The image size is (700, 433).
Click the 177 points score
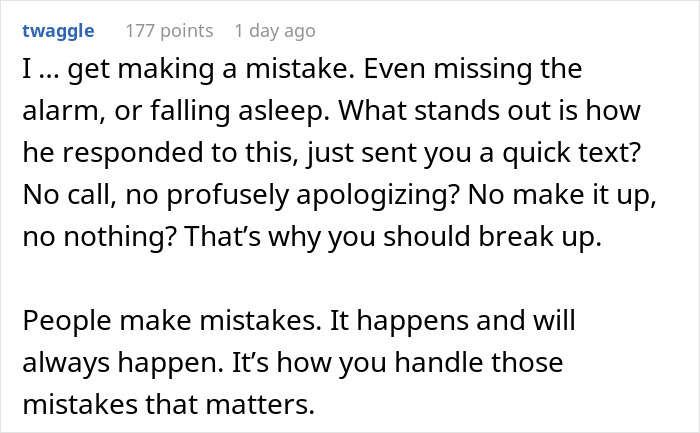tap(169, 31)
